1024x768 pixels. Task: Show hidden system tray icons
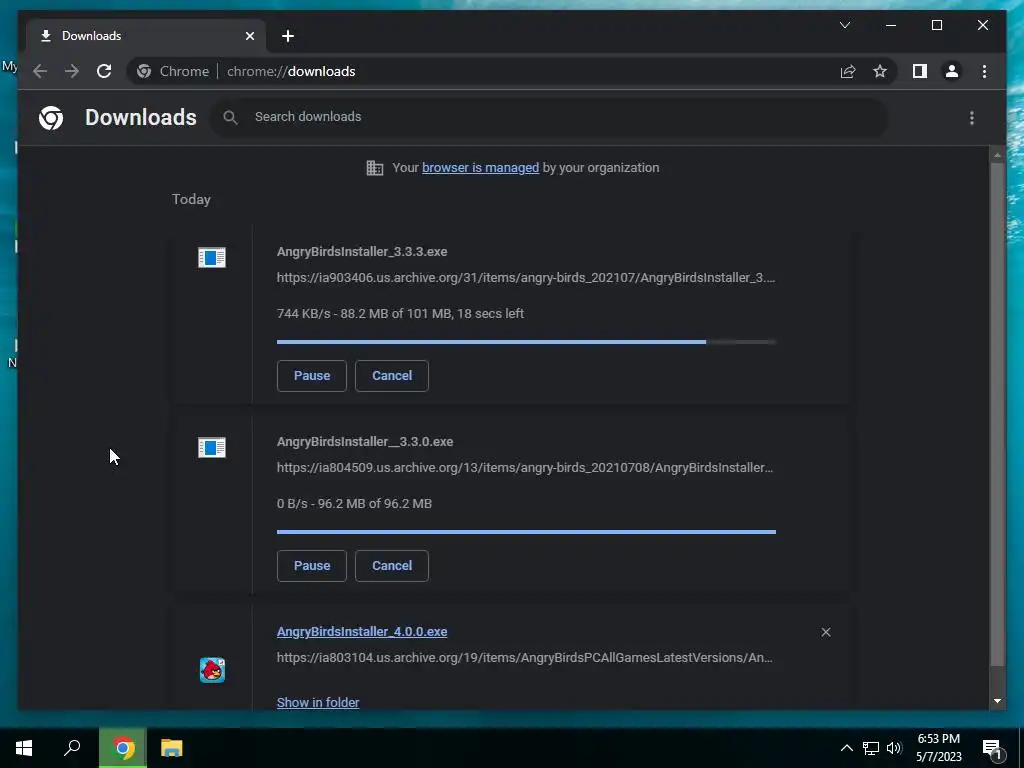846,748
